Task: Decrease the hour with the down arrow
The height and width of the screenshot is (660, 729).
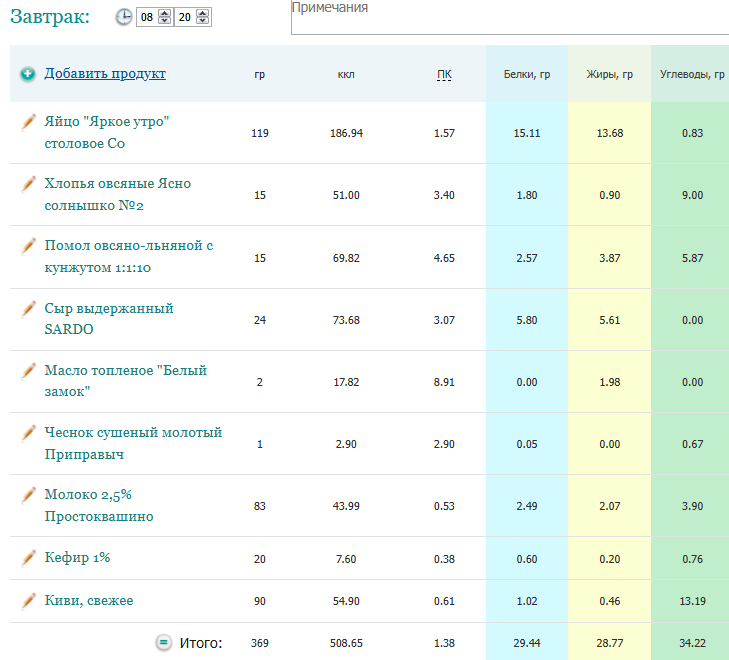Action: (x=165, y=21)
